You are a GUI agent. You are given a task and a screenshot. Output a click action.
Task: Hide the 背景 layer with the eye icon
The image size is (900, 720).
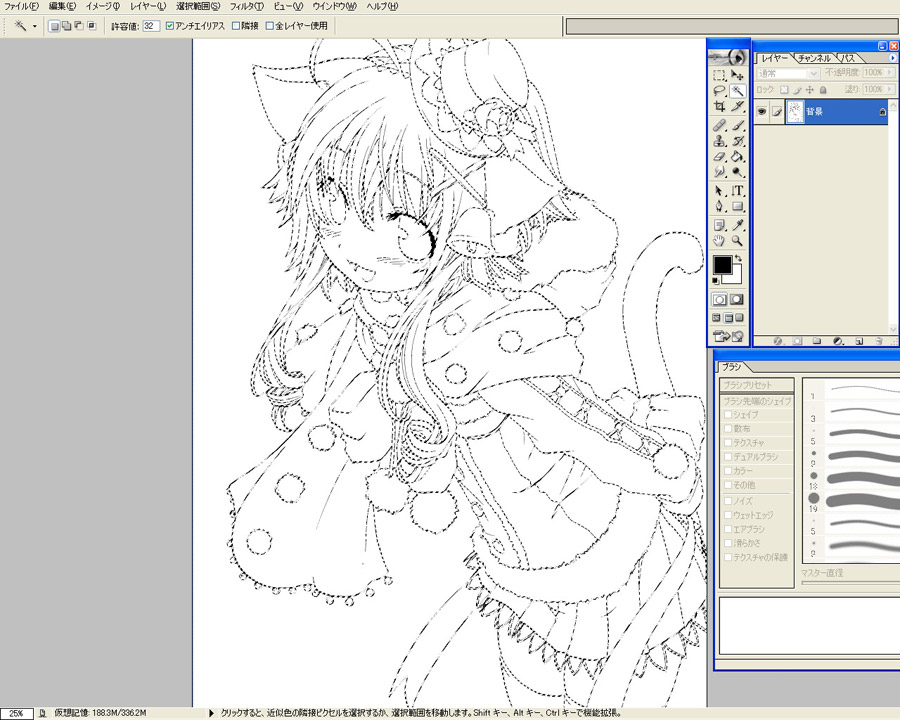761,112
